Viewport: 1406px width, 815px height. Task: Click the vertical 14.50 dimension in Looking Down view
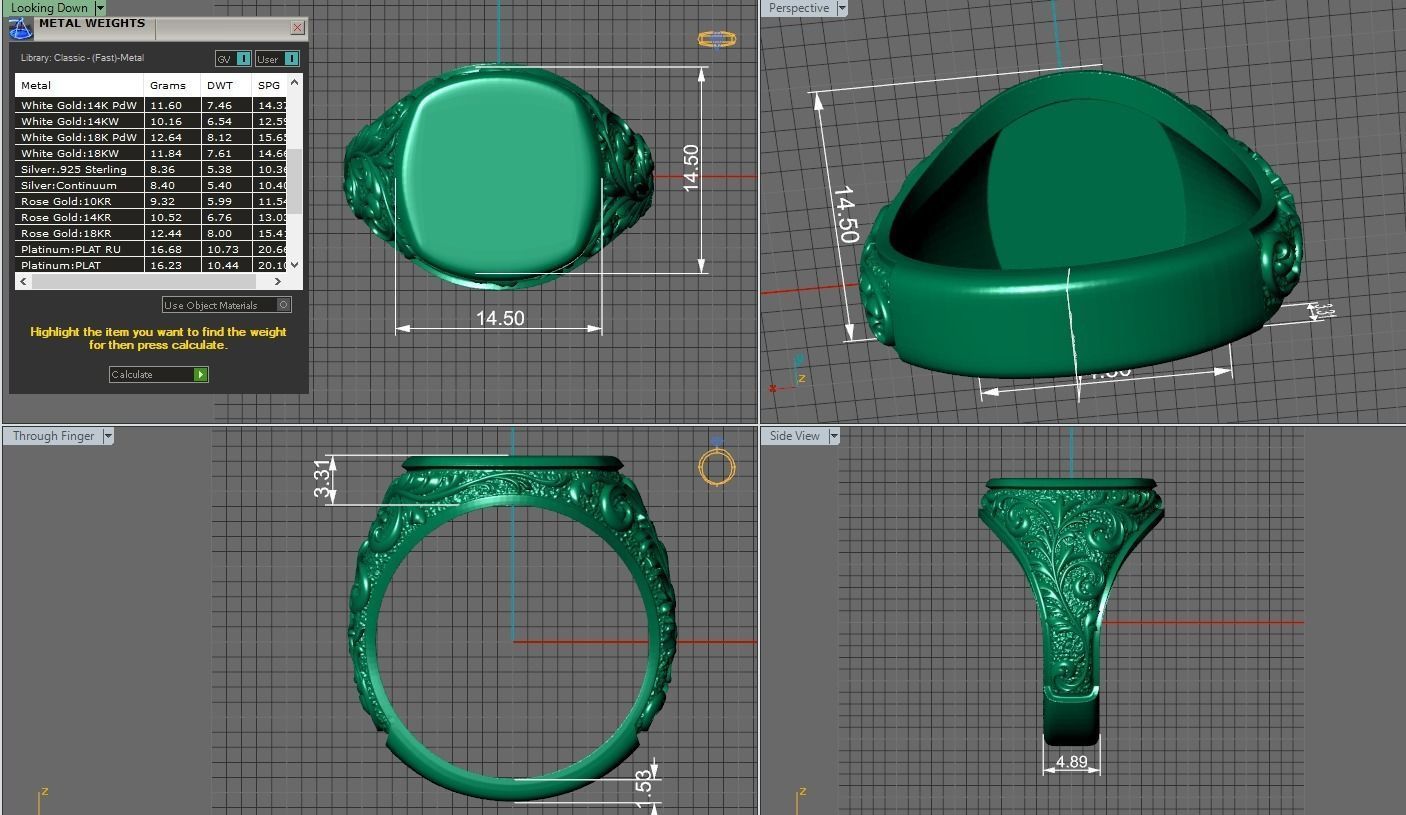coord(691,168)
